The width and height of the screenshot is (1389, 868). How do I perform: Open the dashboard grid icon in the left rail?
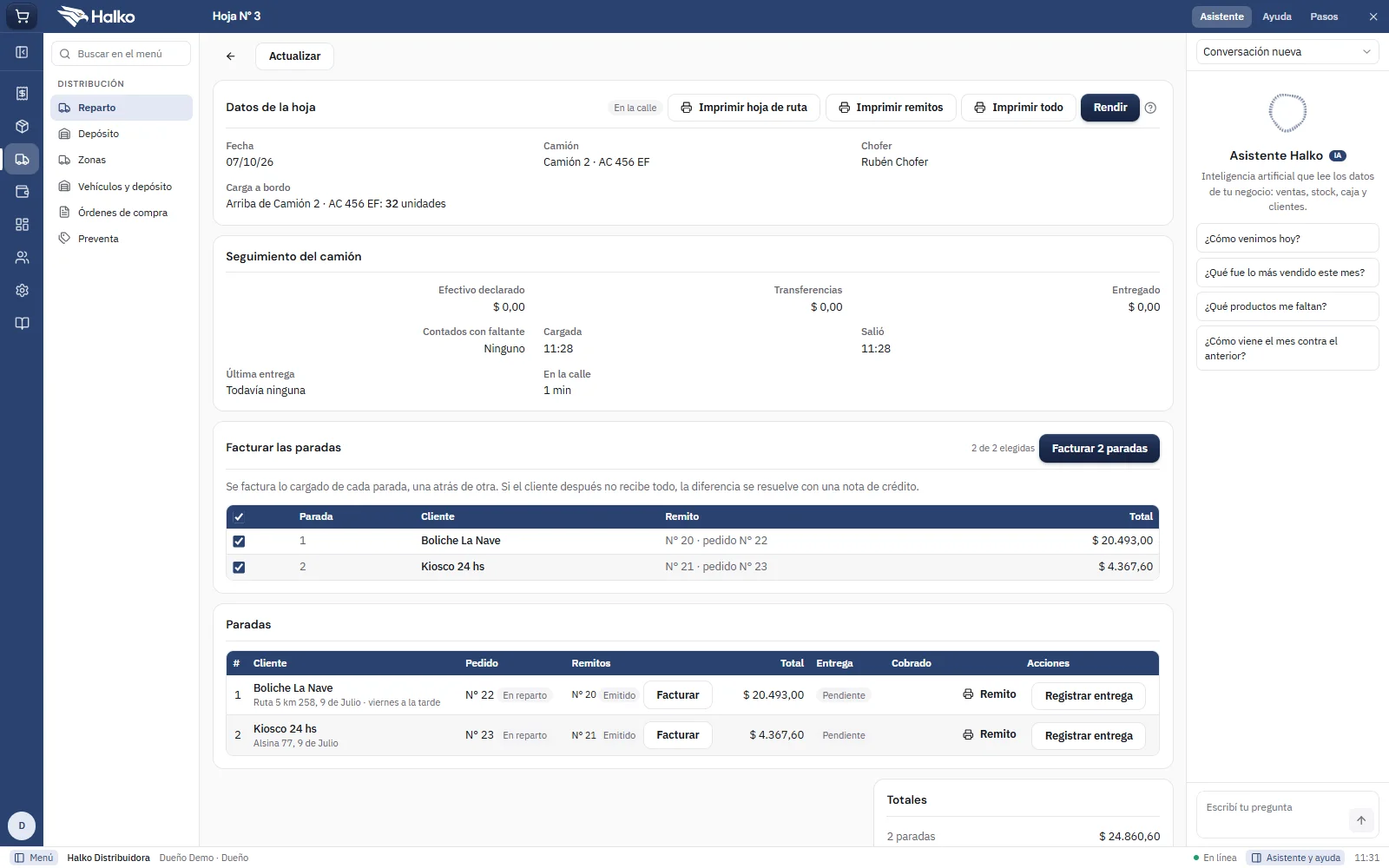(x=22, y=225)
